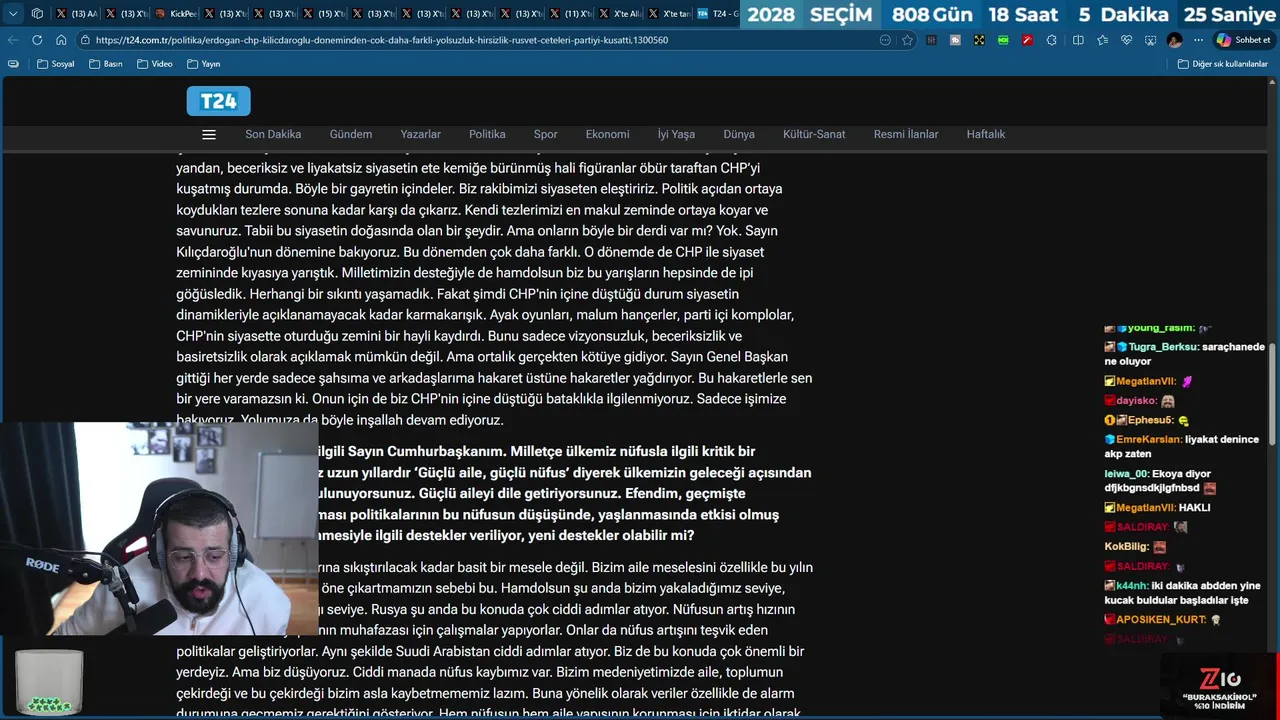Viewport: 1280px width, 720px height.
Task: Reload the page
Action: point(37,40)
